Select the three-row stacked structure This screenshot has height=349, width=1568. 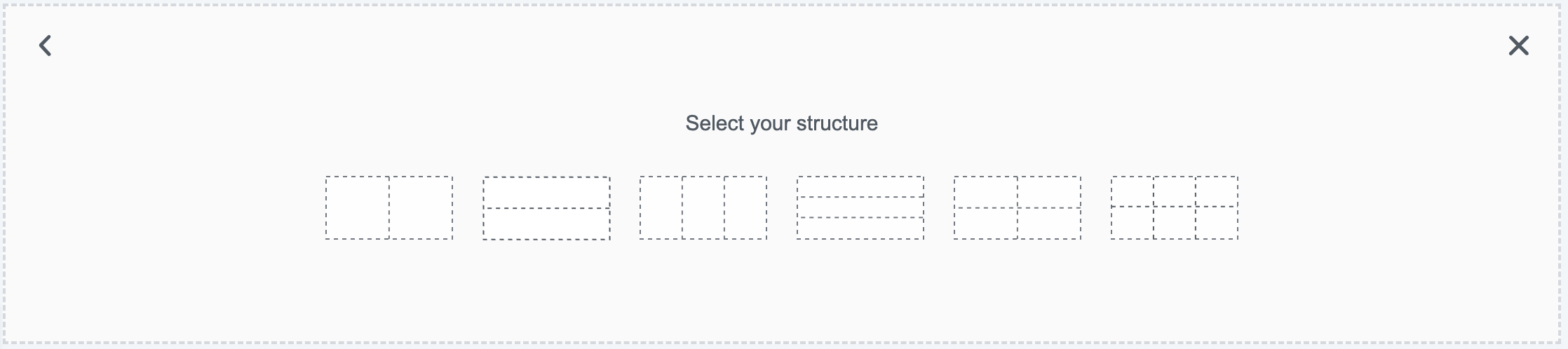[x=860, y=208]
